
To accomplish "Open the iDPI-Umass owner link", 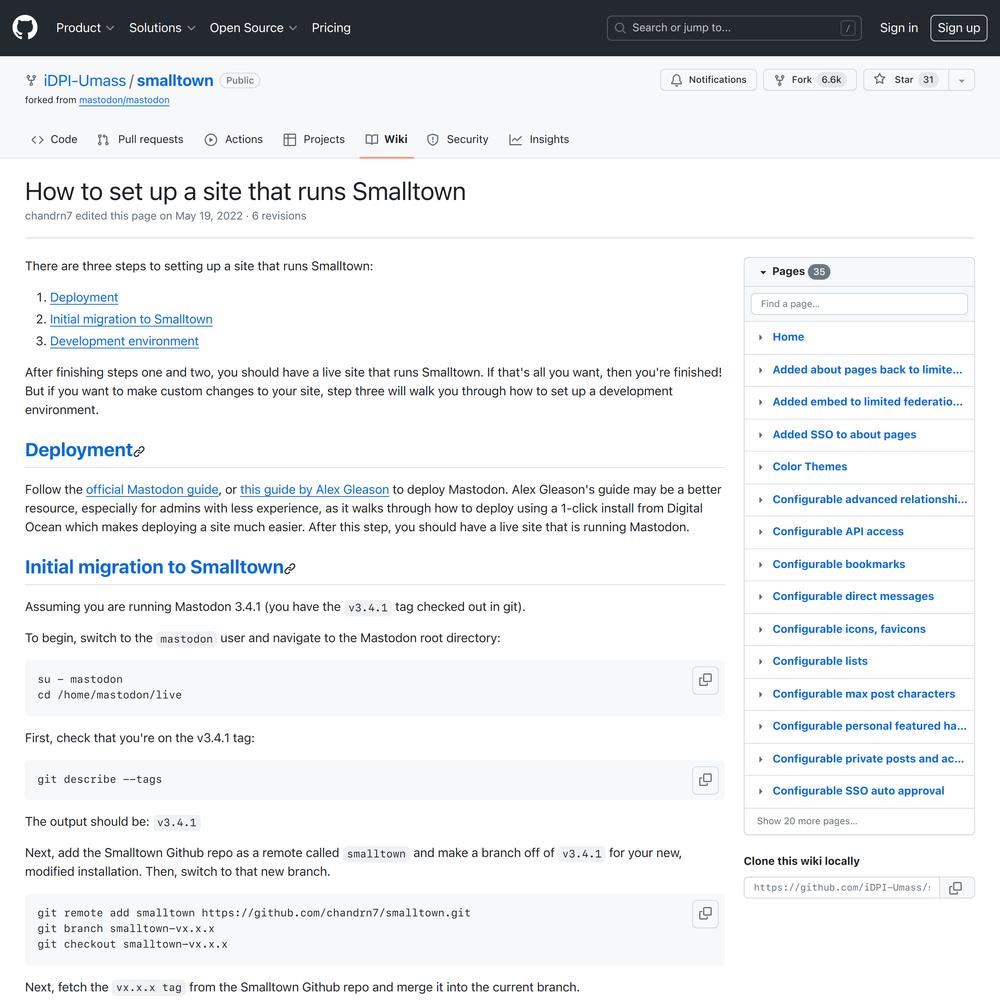I will [85, 81].
